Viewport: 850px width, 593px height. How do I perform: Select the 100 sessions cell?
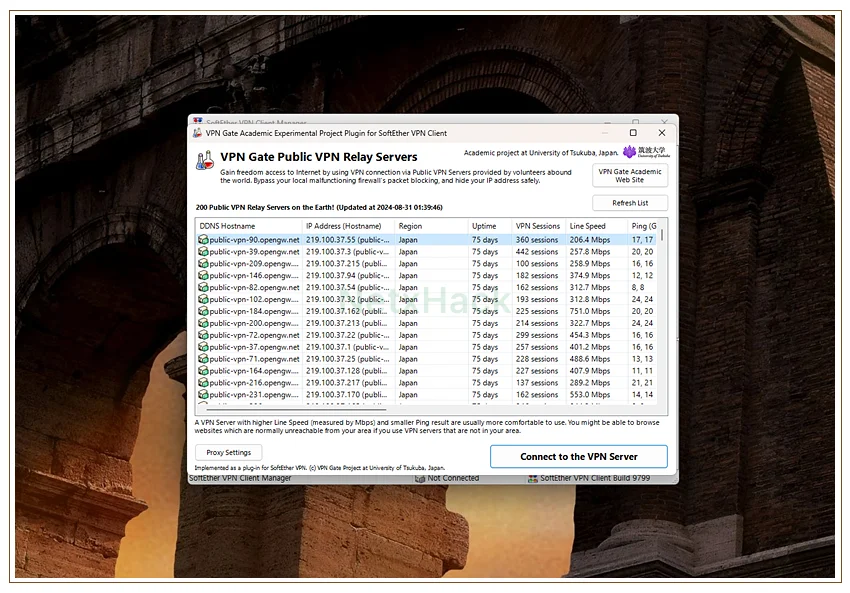click(537, 263)
